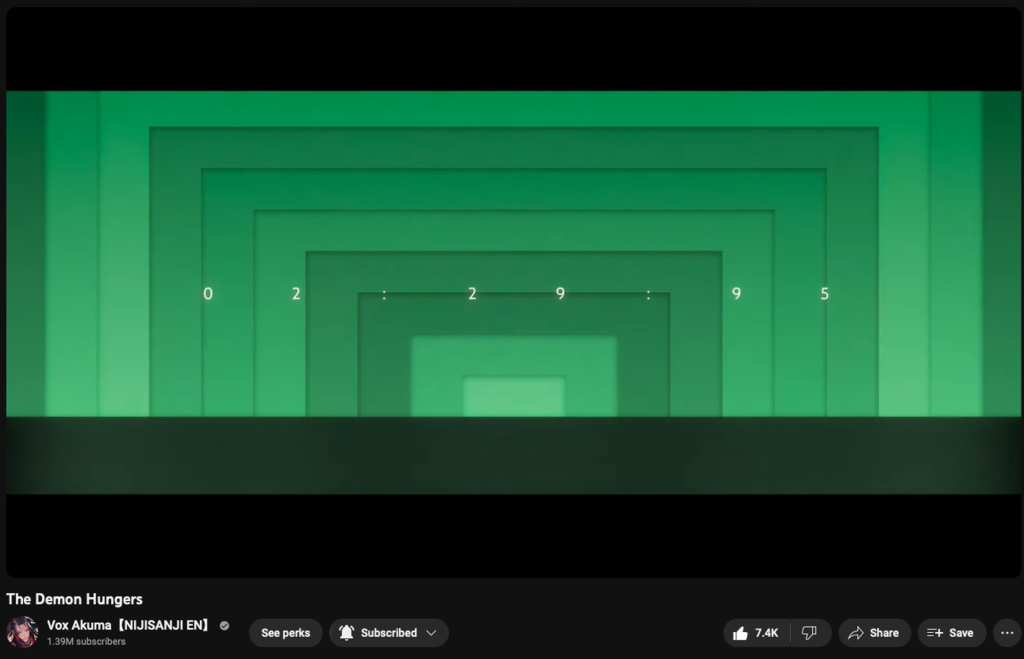Open the Vox Akuma【NIJISANJI EN】channel link
This screenshot has width=1024, height=659.
click(x=128, y=625)
